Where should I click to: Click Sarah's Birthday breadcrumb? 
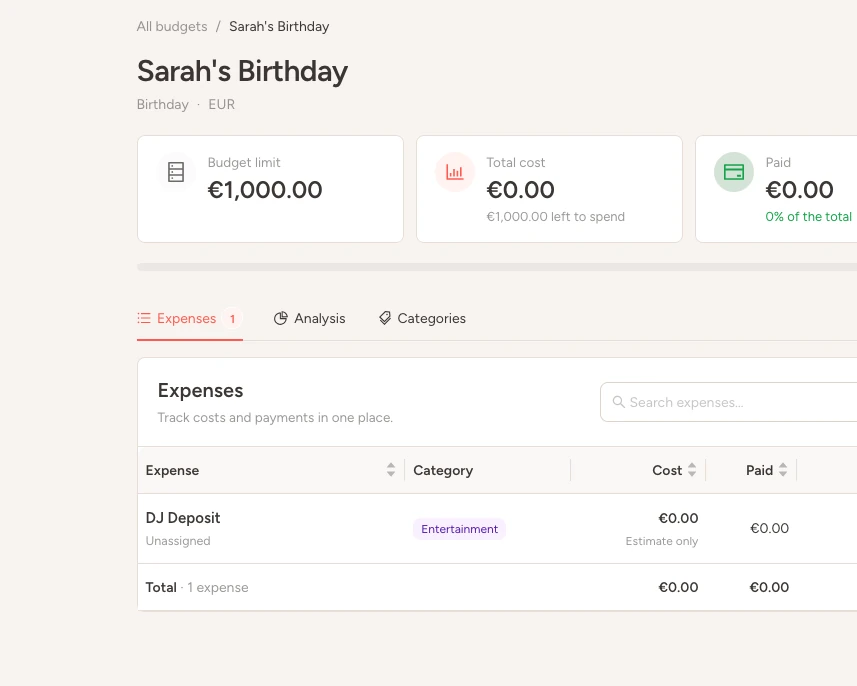coord(279,26)
